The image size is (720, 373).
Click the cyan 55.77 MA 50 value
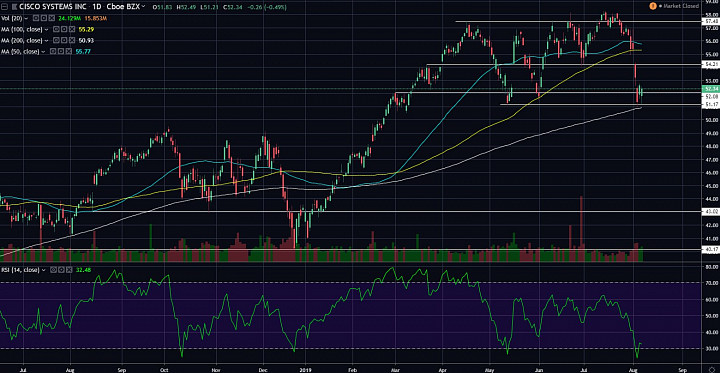[x=83, y=51]
